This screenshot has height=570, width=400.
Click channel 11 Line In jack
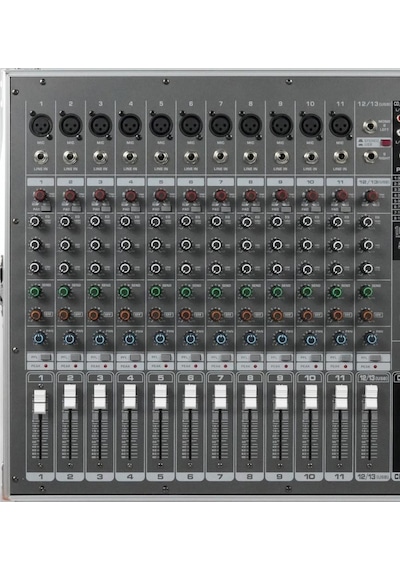340,157
